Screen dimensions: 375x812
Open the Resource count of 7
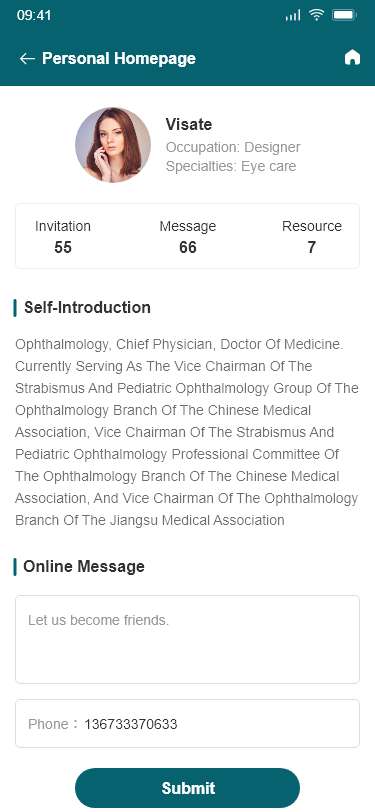(311, 237)
